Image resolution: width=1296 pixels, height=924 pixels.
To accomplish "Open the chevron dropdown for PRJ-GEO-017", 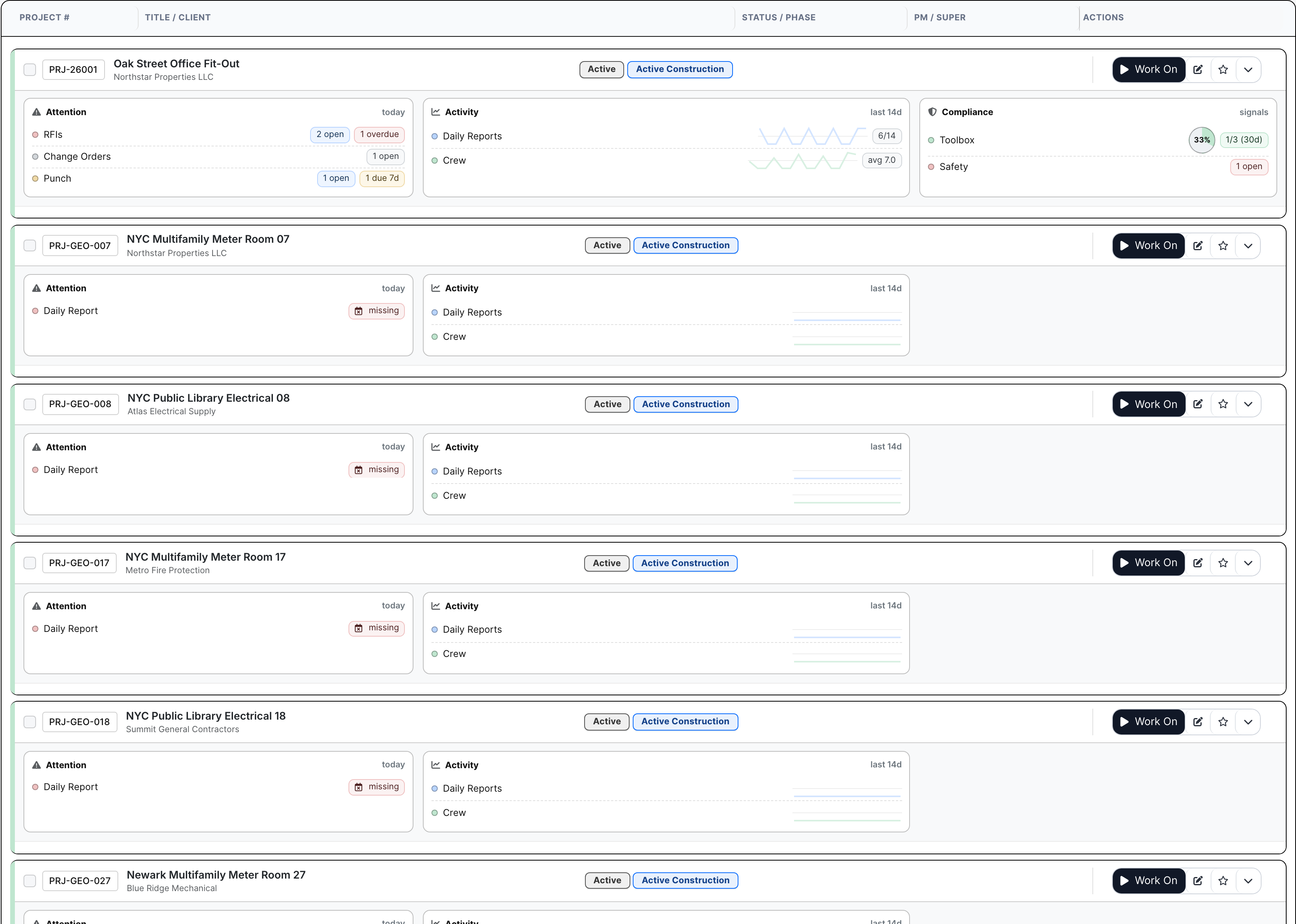I will 1248,563.
